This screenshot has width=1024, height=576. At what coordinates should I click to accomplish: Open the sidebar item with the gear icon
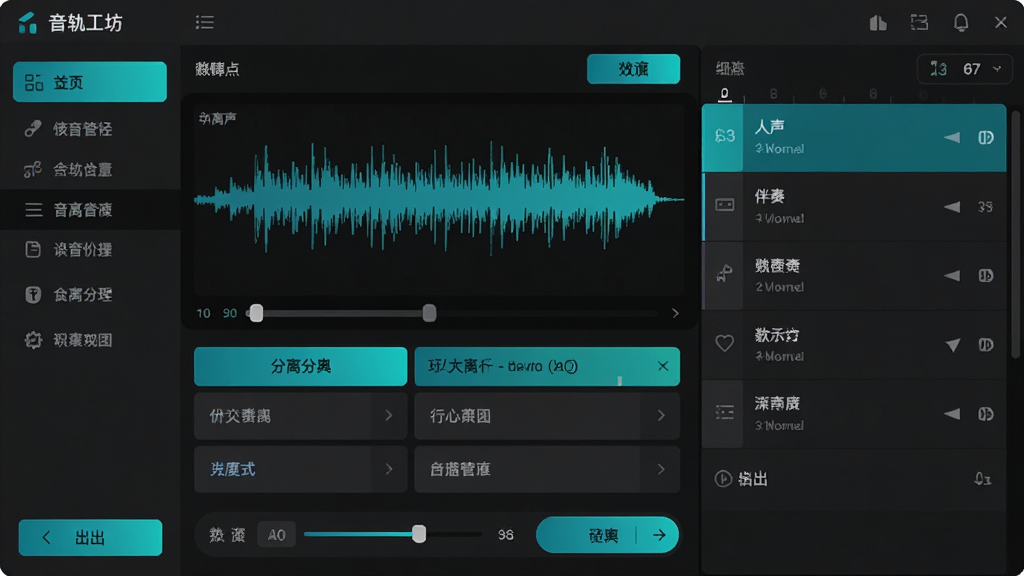[90, 340]
